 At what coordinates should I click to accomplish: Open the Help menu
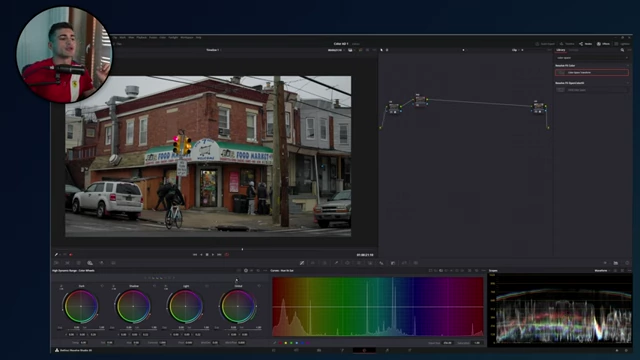198,38
